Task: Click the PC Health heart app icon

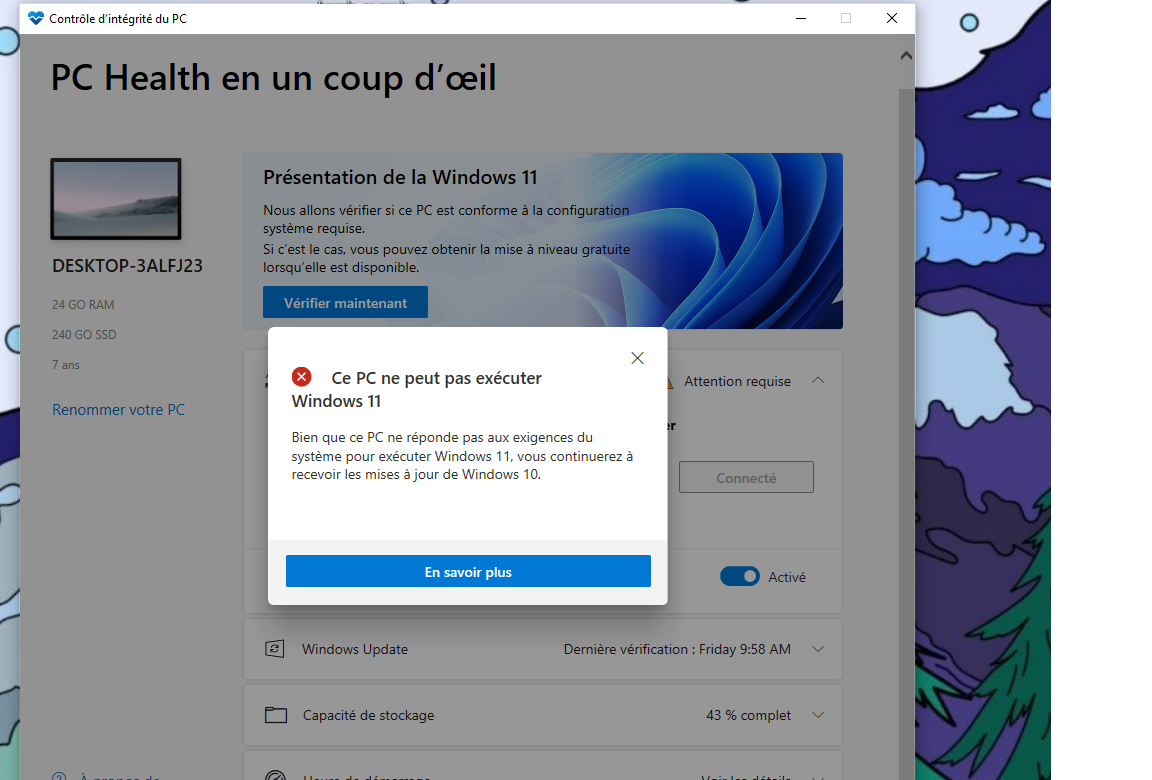Action: pyautogui.click(x=36, y=18)
